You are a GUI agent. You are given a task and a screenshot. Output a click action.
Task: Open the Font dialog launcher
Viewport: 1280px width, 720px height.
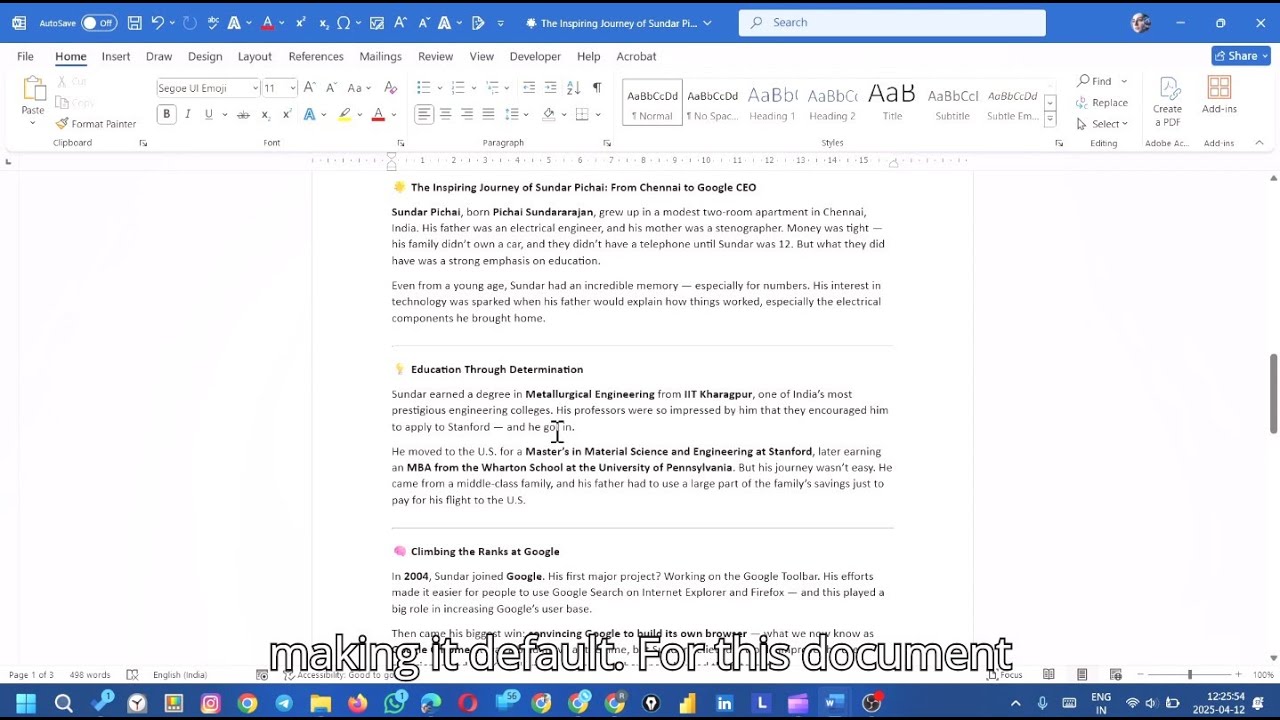398,144
